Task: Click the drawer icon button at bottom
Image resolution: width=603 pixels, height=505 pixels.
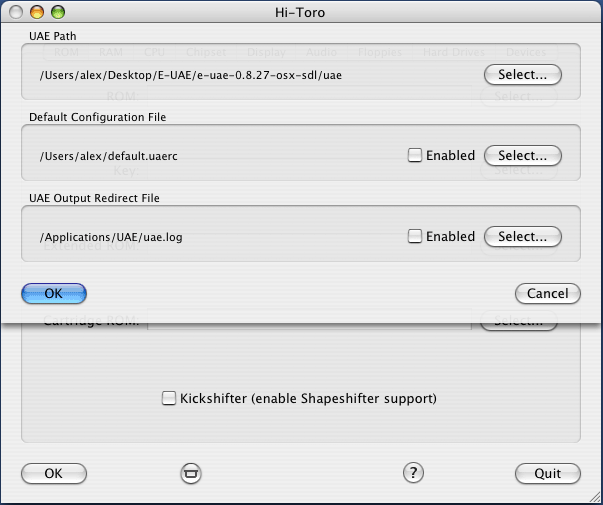Action: pos(191,473)
